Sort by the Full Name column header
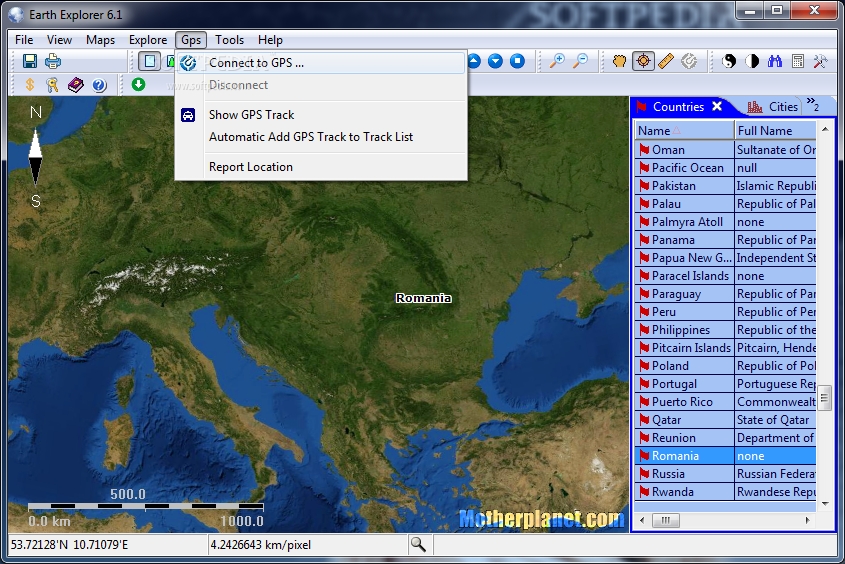The height and width of the screenshot is (564, 845). pos(775,130)
